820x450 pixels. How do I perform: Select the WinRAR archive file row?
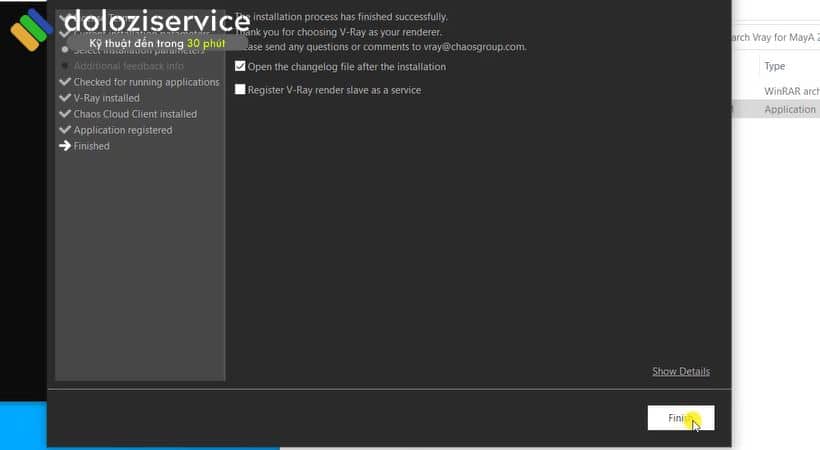coord(789,91)
